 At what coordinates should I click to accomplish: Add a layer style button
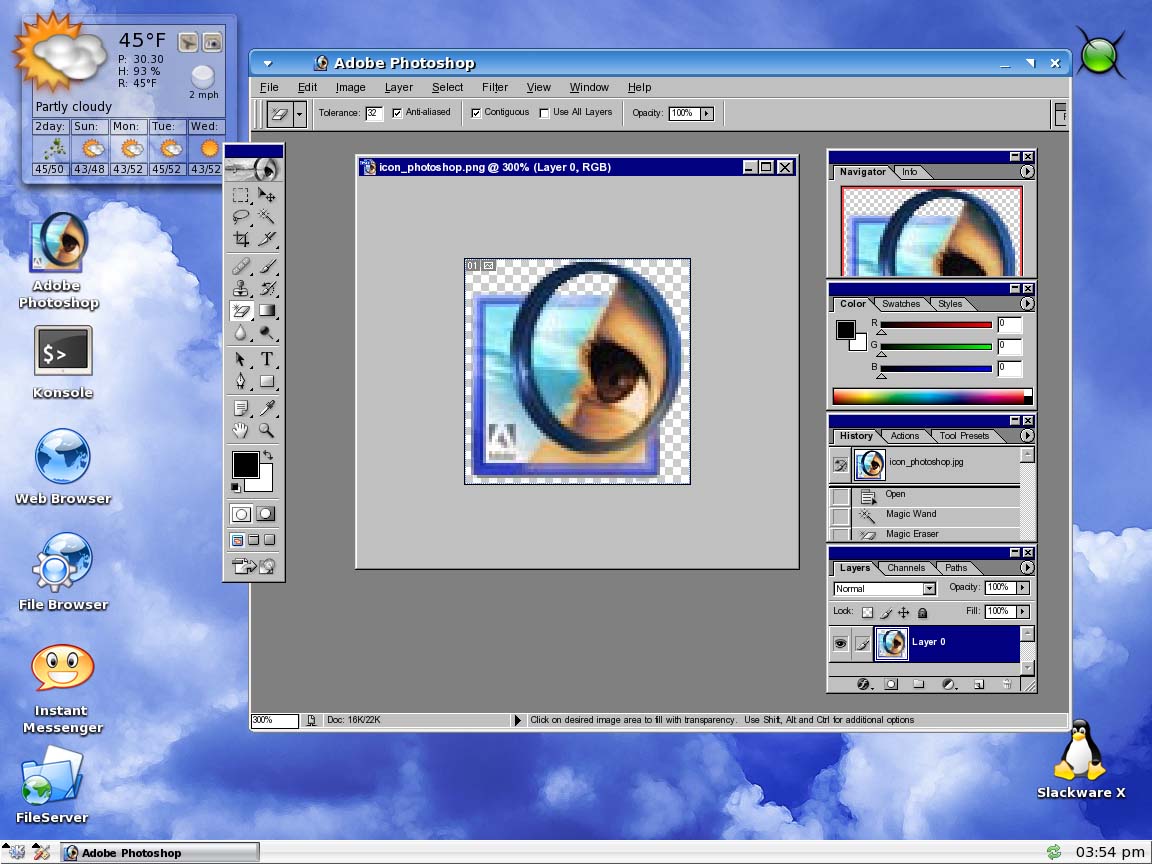point(865,685)
